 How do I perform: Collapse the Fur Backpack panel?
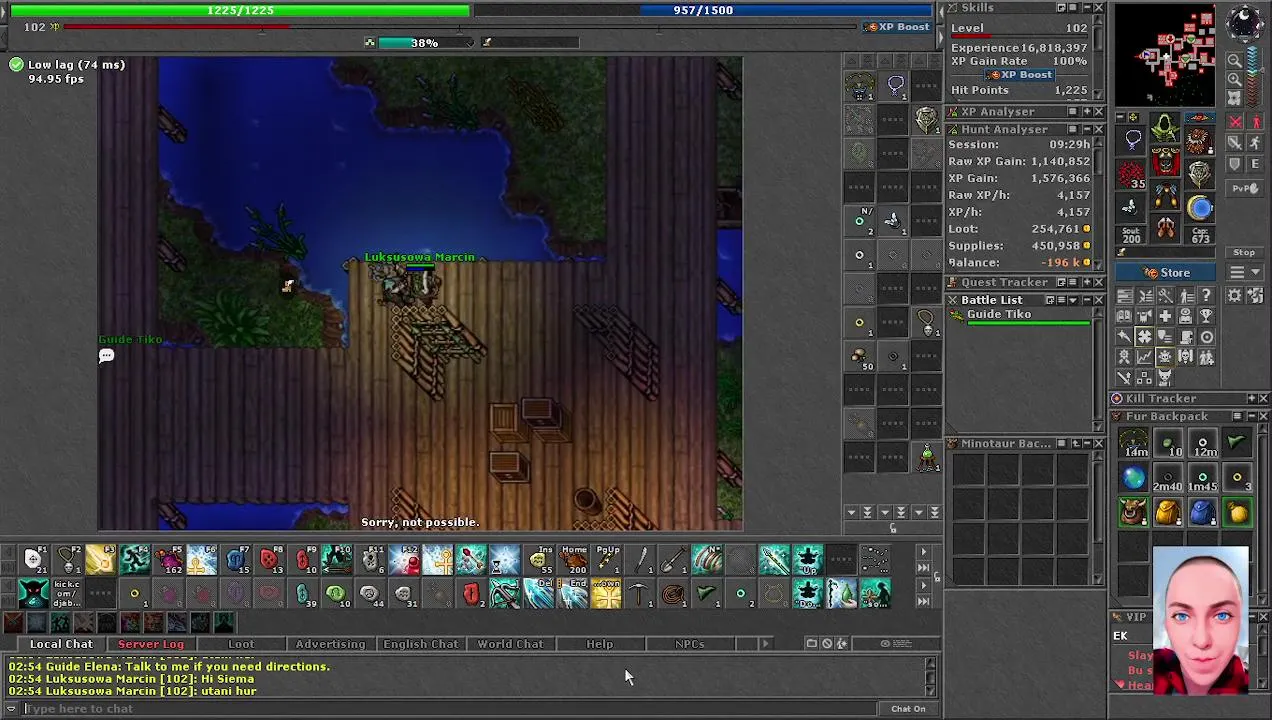(x=1249, y=417)
